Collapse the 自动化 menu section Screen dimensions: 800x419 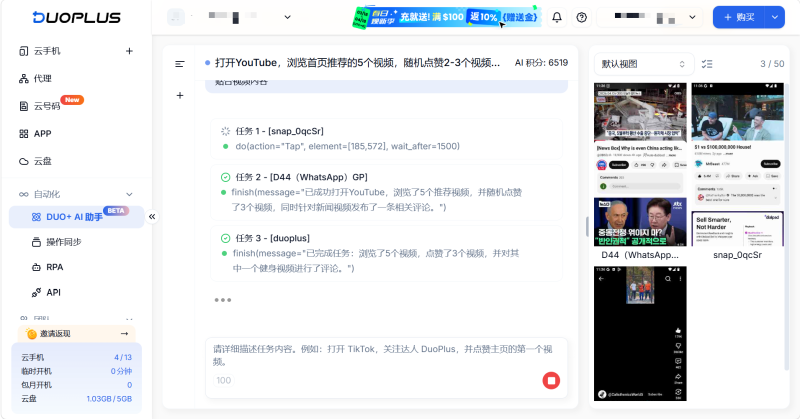click(129, 194)
